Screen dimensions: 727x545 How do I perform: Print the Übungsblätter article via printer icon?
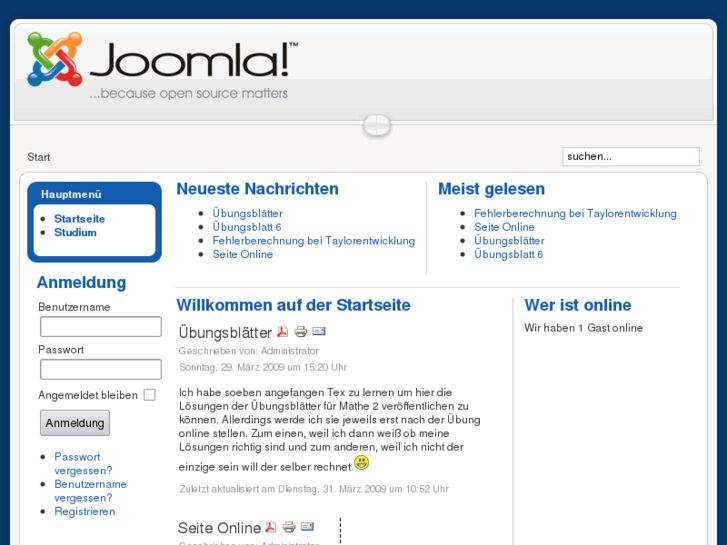pyautogui.click(x=300, y=332)
